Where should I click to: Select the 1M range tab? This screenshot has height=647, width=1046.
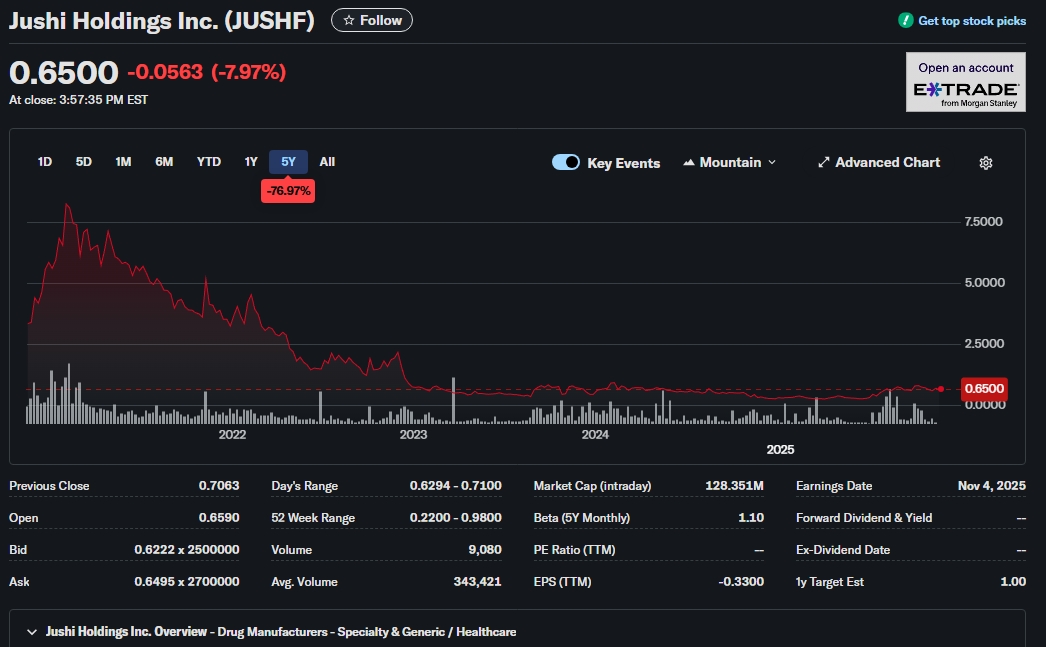(123, 161)
